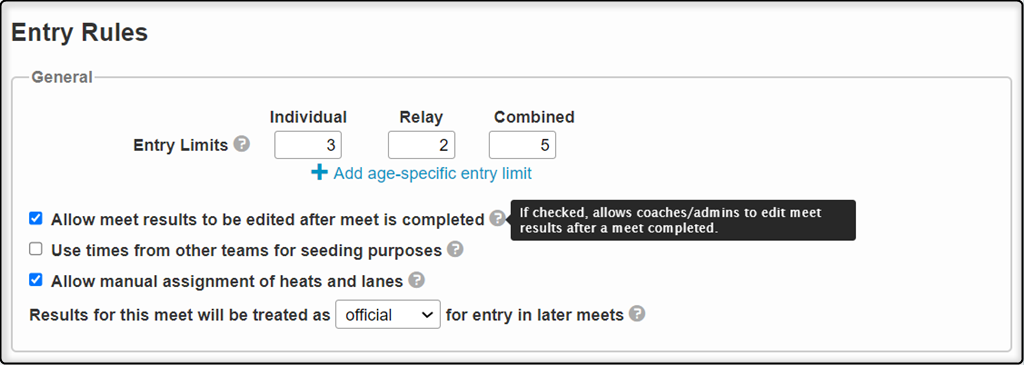Disable 'Allow manual assignment of heats and lanes'
1024x365 pixels.
pos(36,281)
